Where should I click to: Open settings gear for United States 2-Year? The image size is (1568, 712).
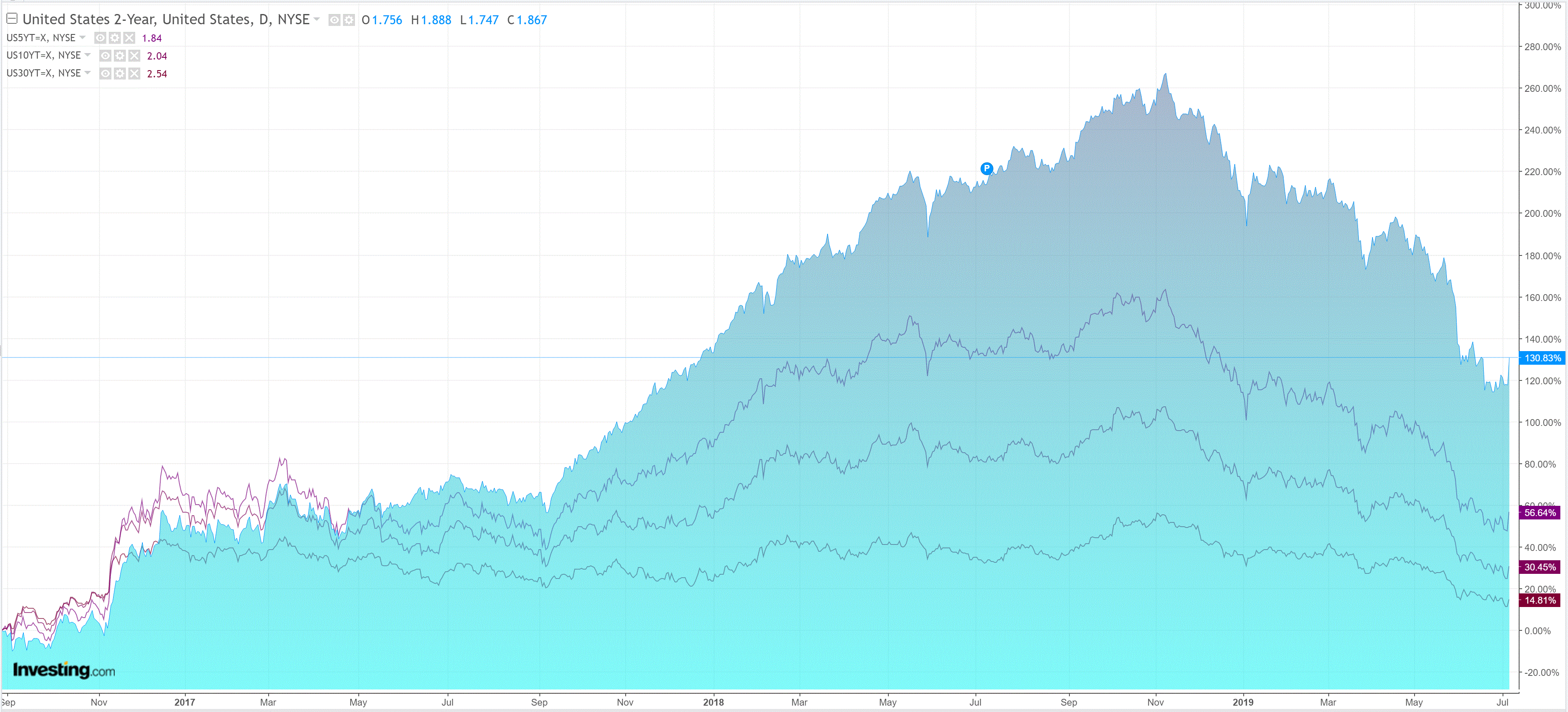[349, 20]
